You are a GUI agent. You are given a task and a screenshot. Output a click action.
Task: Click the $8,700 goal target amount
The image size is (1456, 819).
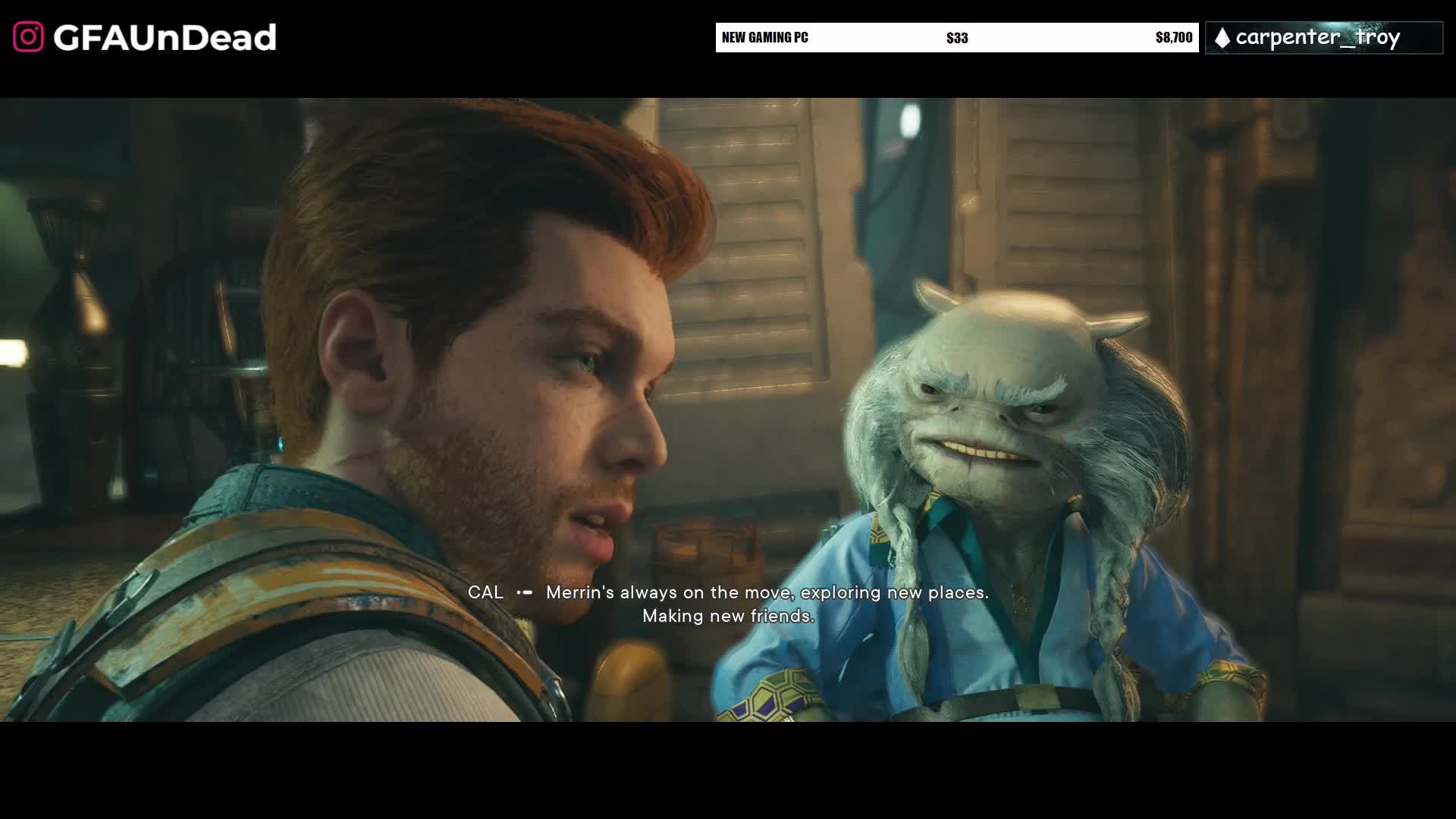click(x=1174, y=37)
